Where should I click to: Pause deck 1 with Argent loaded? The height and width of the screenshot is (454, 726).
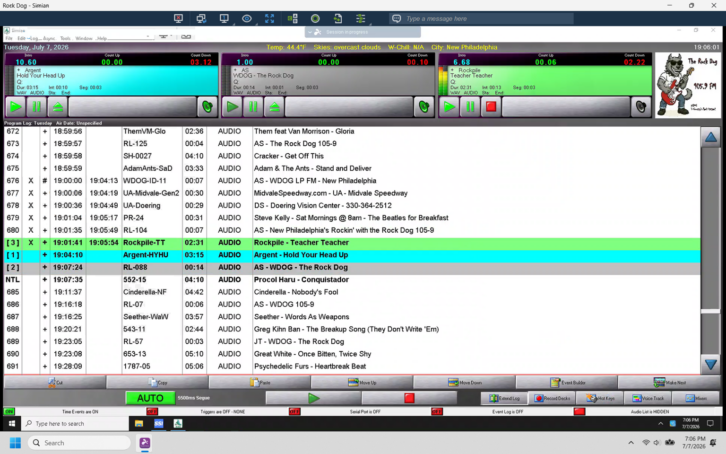pyautogui.click(x=37, y=107)
